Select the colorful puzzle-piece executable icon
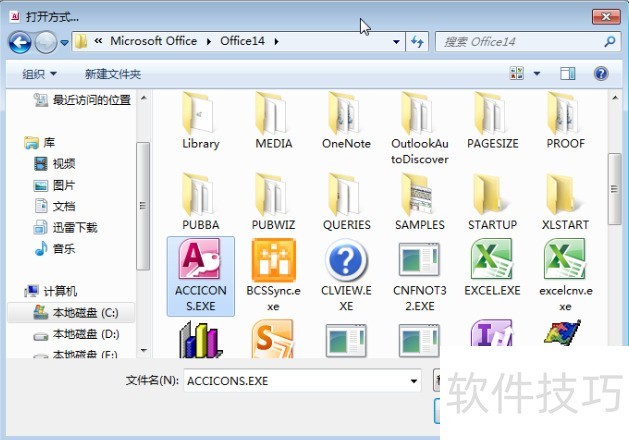This screenshot has height=440, width=629. 562,332
